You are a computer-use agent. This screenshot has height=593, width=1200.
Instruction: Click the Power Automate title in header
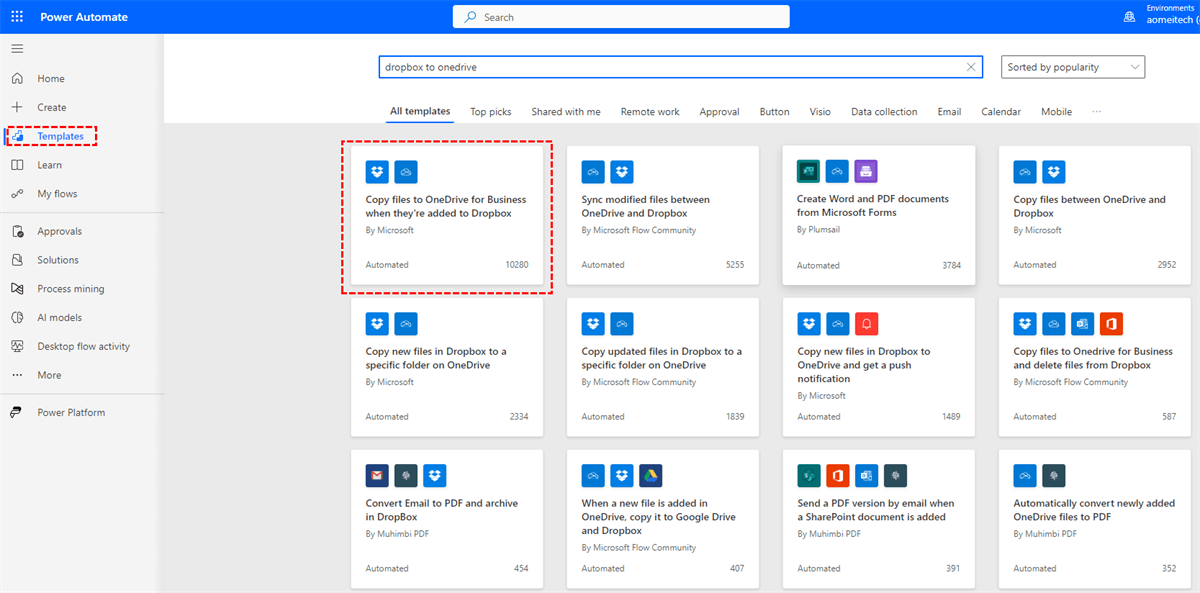pos(84,17)
